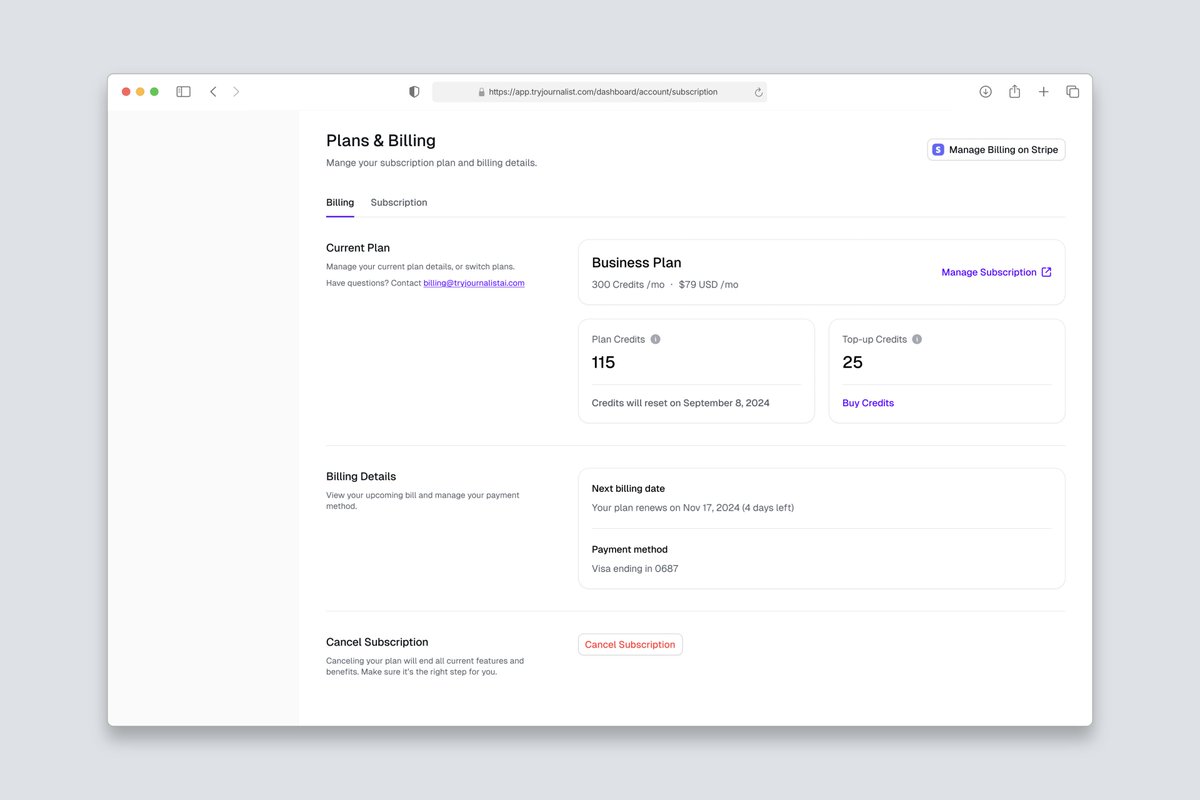The image size is (1200, 800).
Task: Reload the page with the refresh icon
Action: (x=758, y=92)
